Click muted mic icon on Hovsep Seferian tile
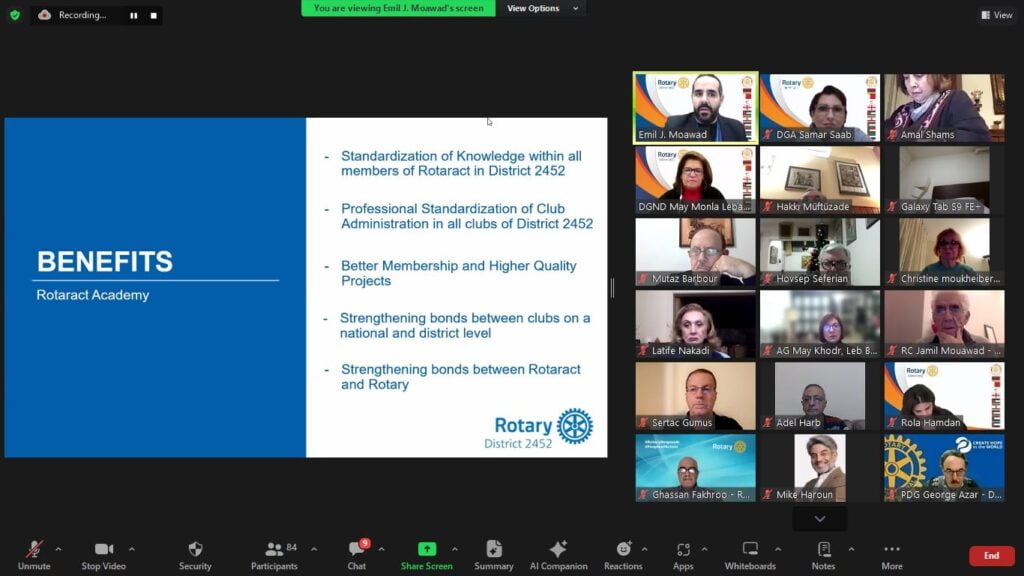The width and height of the screenshot is (1024, 576). [x=768, y=278]
